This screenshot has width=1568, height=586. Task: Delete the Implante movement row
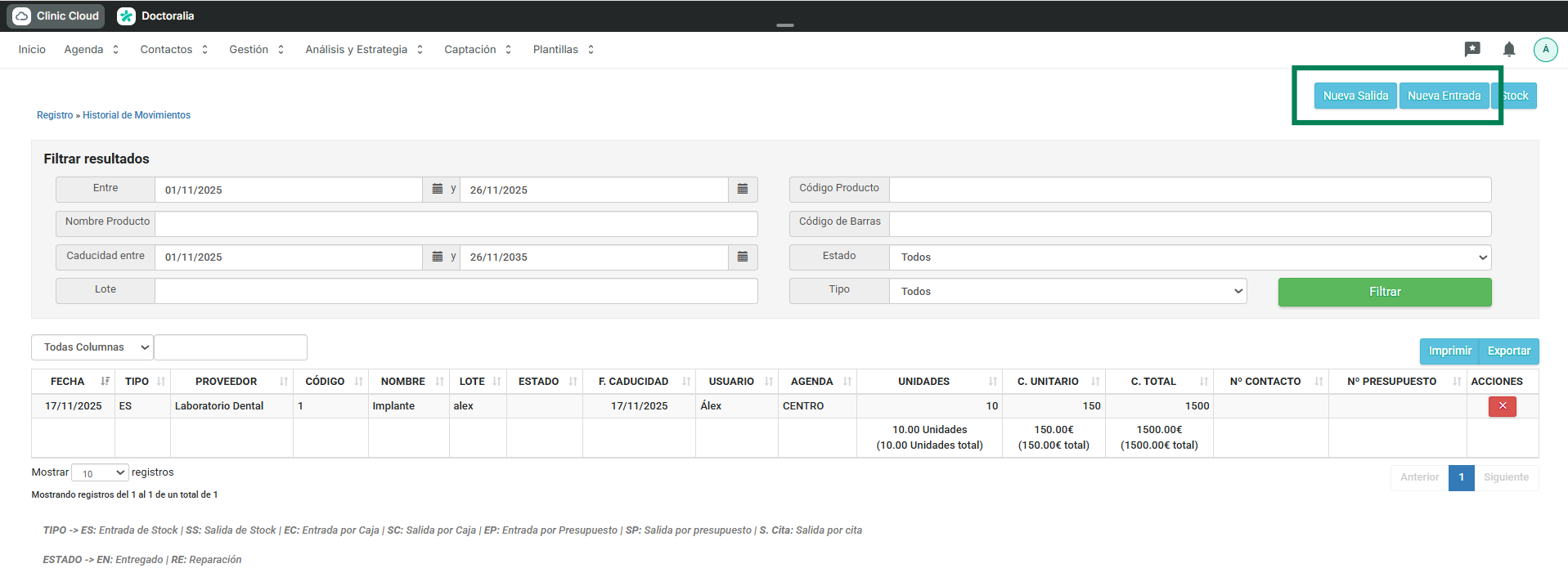pos(1502,406)
